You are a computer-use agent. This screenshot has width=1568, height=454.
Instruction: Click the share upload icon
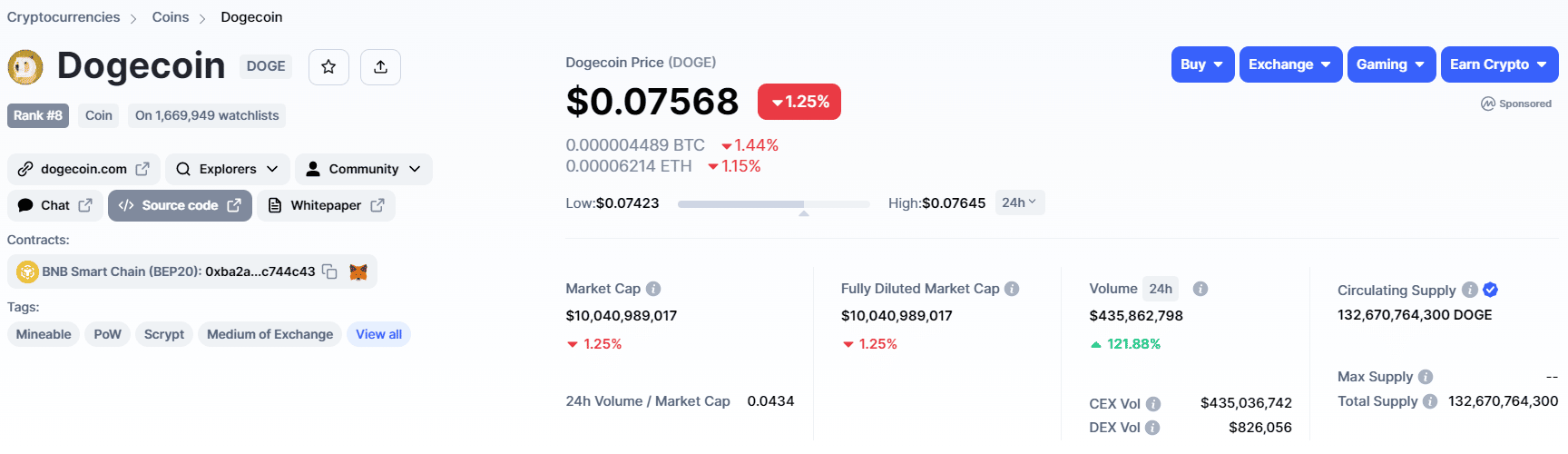(380, 66)
